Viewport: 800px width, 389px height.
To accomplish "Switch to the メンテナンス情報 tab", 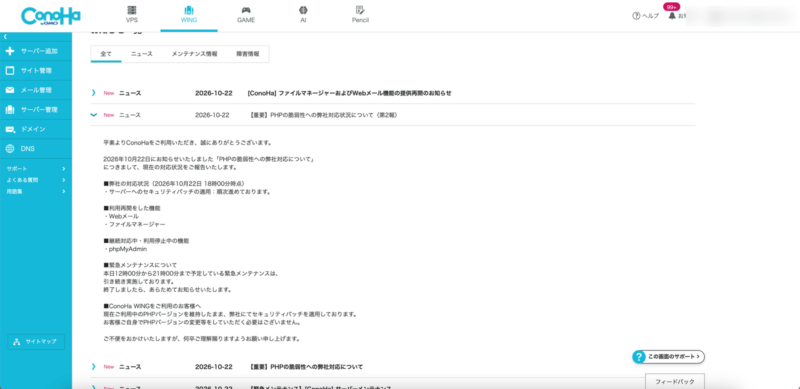I will point(194,54).
